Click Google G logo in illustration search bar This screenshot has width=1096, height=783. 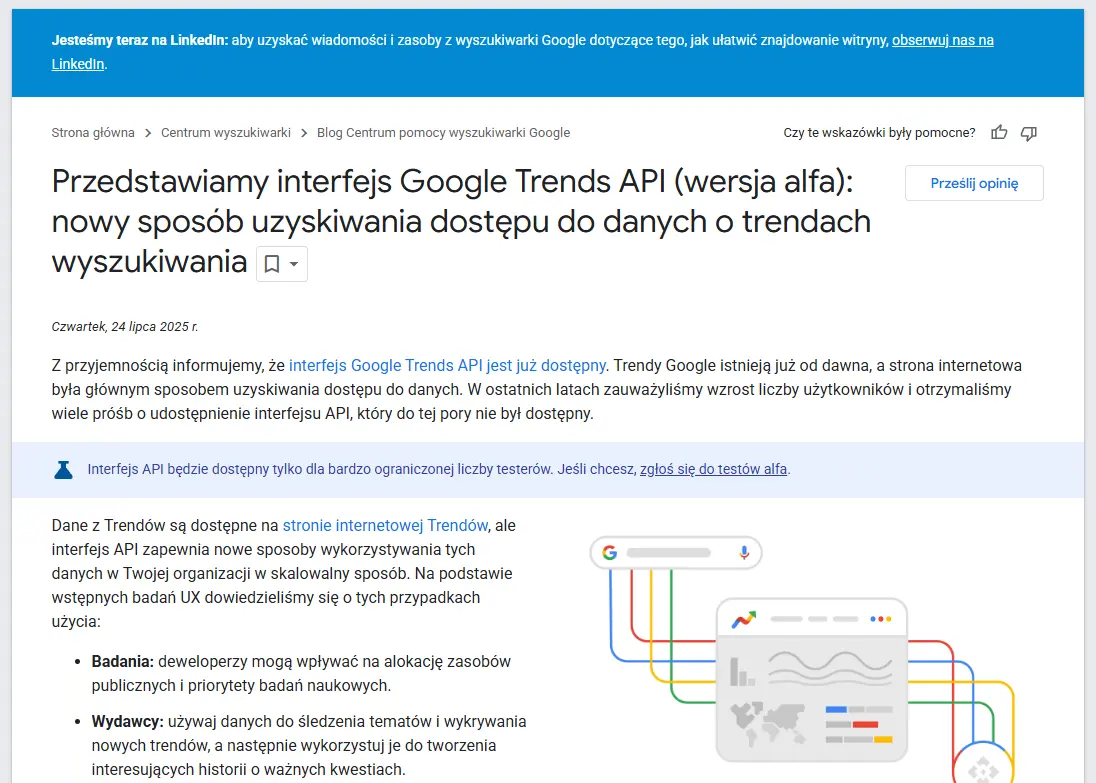tap(610, 553)
